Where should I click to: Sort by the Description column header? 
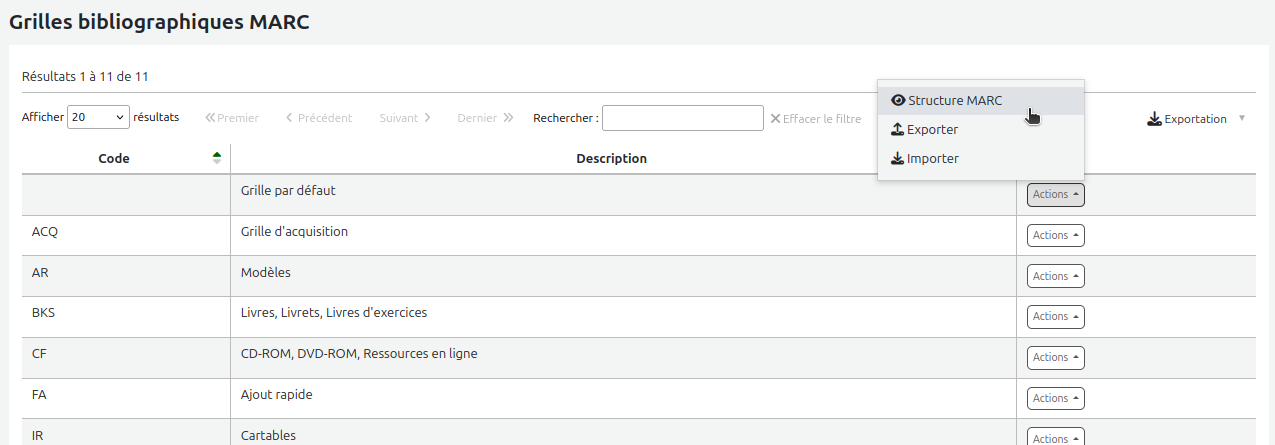point(623,159)
